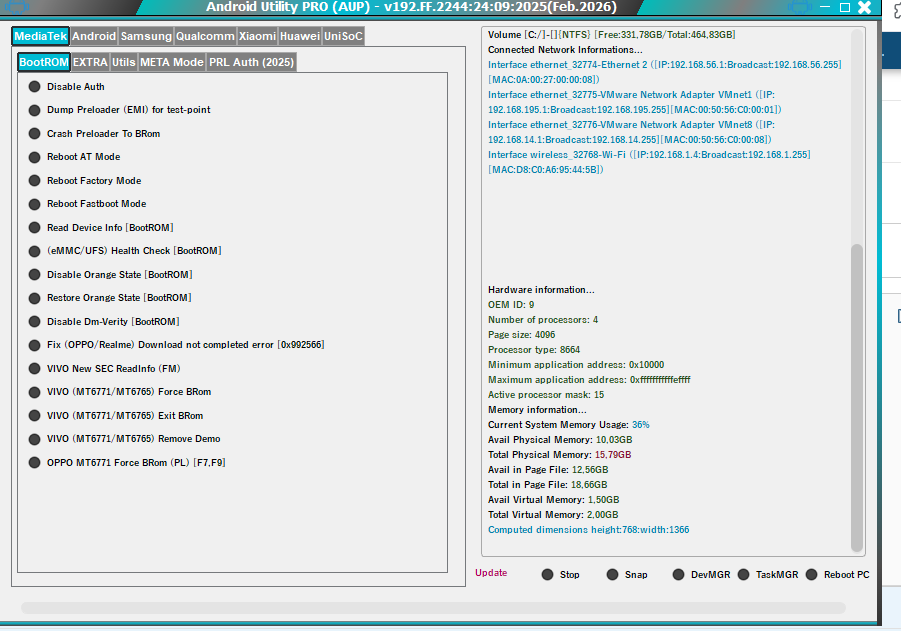This screenshot has height=631, width=901.
Task: Click the Wi-Fi interface log line
Action: point(649,162)
